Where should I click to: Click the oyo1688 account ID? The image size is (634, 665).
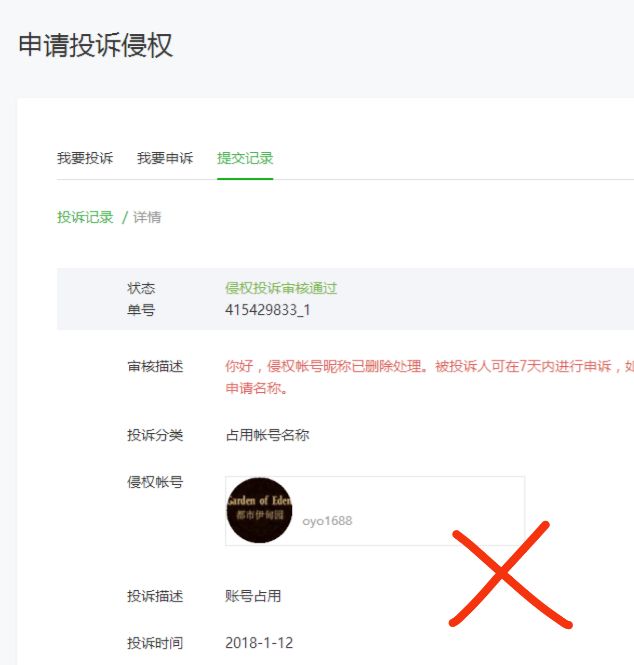327,521
